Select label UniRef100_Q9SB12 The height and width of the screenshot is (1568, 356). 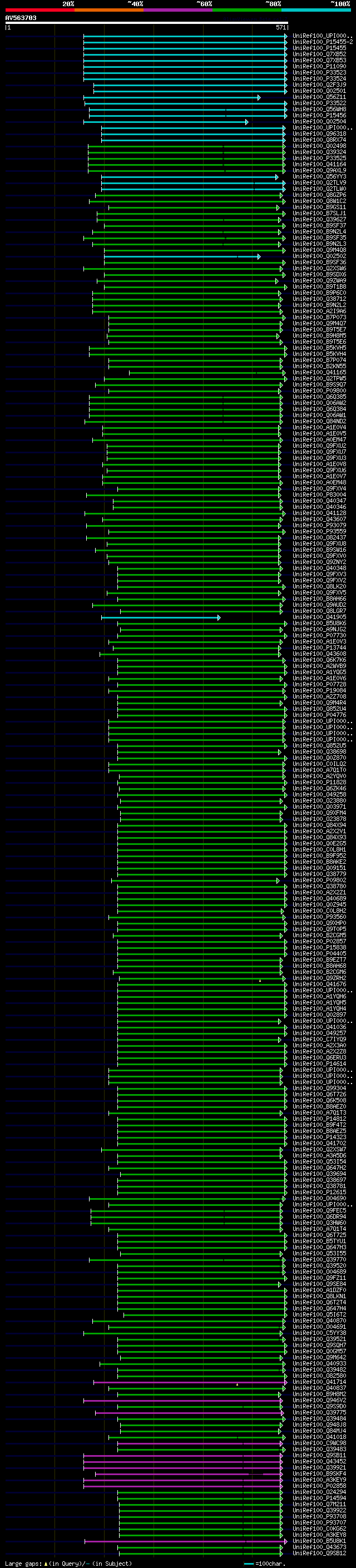tap(319, 1553)
